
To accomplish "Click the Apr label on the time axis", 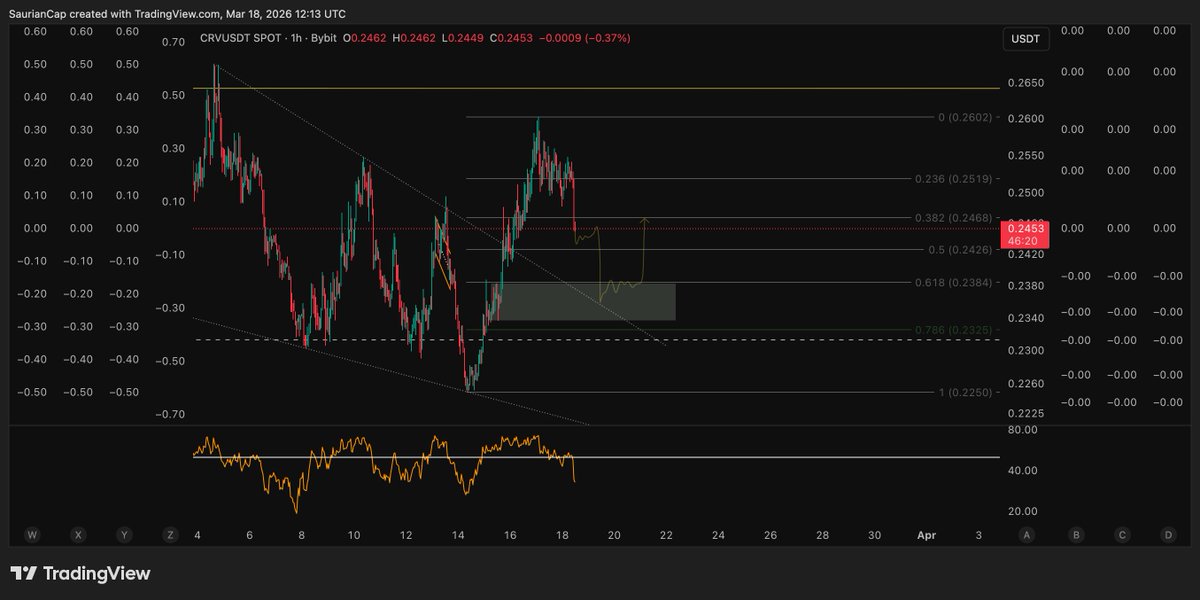I will coord(926,535).
